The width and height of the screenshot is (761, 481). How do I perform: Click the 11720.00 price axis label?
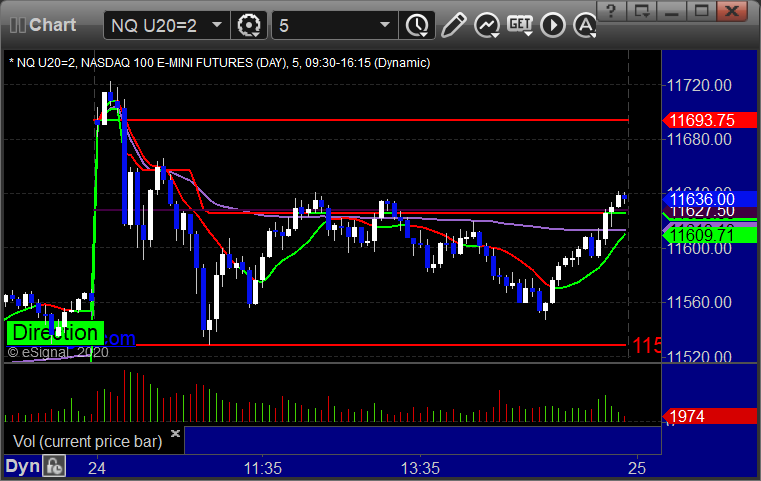(699, 85)
